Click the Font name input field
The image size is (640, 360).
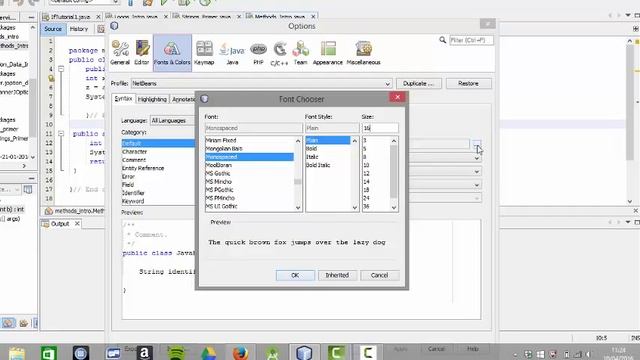[253, 128]
